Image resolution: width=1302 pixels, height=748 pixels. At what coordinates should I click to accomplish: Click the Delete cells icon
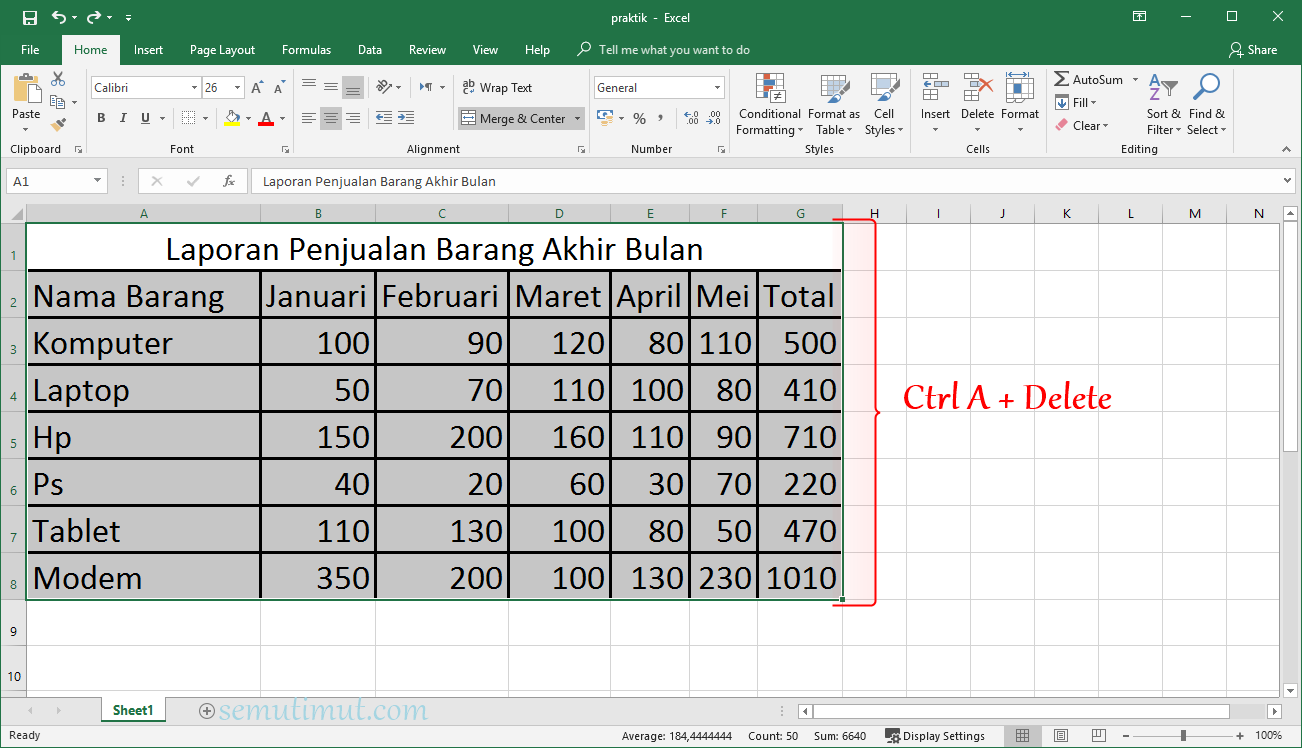tap(977, 88)
